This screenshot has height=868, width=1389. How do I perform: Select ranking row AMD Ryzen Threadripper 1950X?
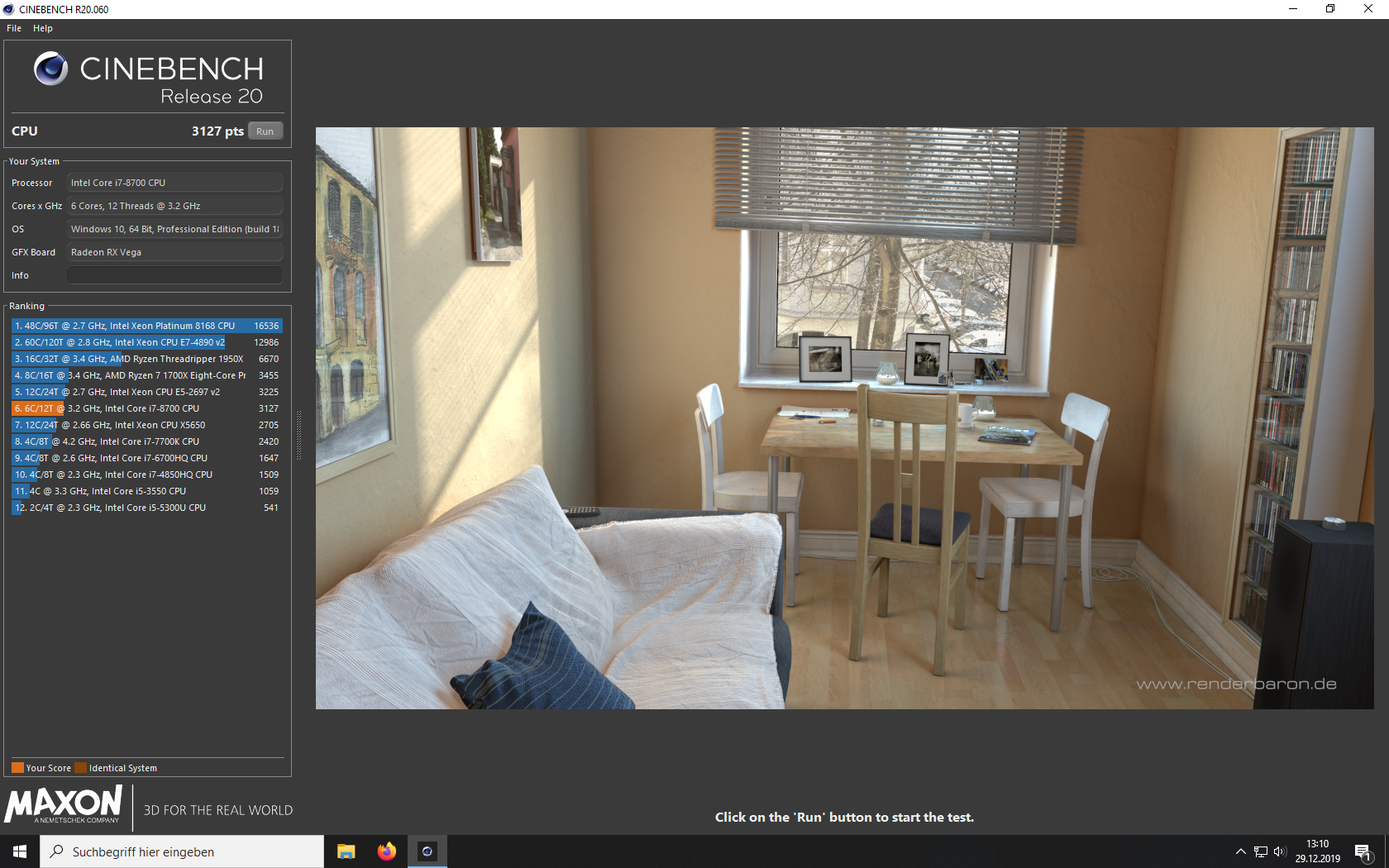[x=147, y=359]
